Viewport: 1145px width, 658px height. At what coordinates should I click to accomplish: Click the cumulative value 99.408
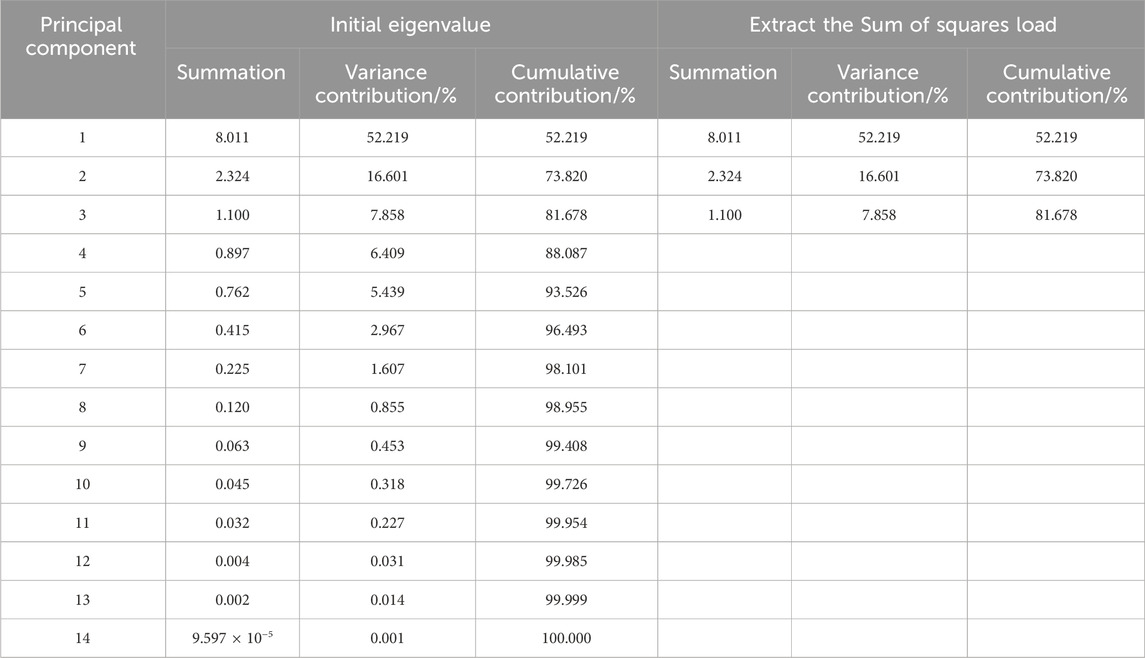pos(566,446)
